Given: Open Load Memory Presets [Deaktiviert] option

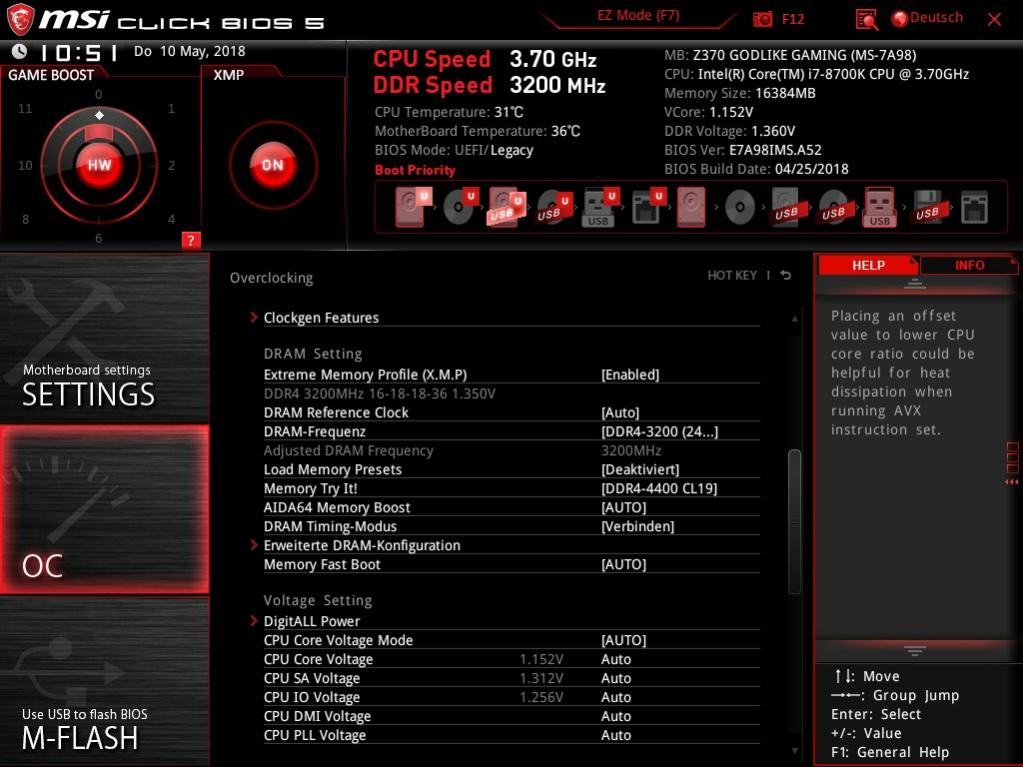Looking at the screenshot, I should tap(640, 469).
